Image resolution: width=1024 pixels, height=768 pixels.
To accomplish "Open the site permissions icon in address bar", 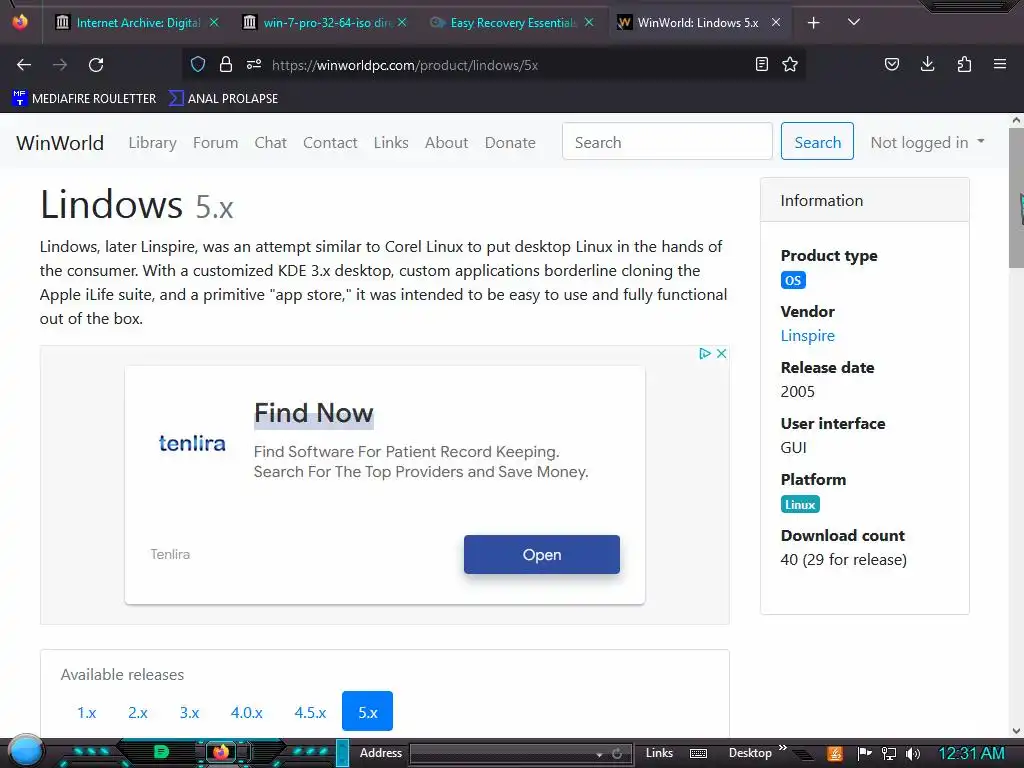I will click(x=254, y=65).
